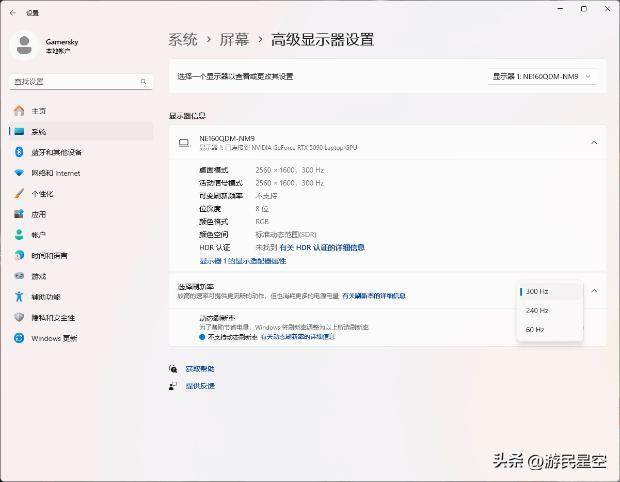Open HDR 认证 details link
The height and width of the screenshot is (482, 620).
click(321, 247)
